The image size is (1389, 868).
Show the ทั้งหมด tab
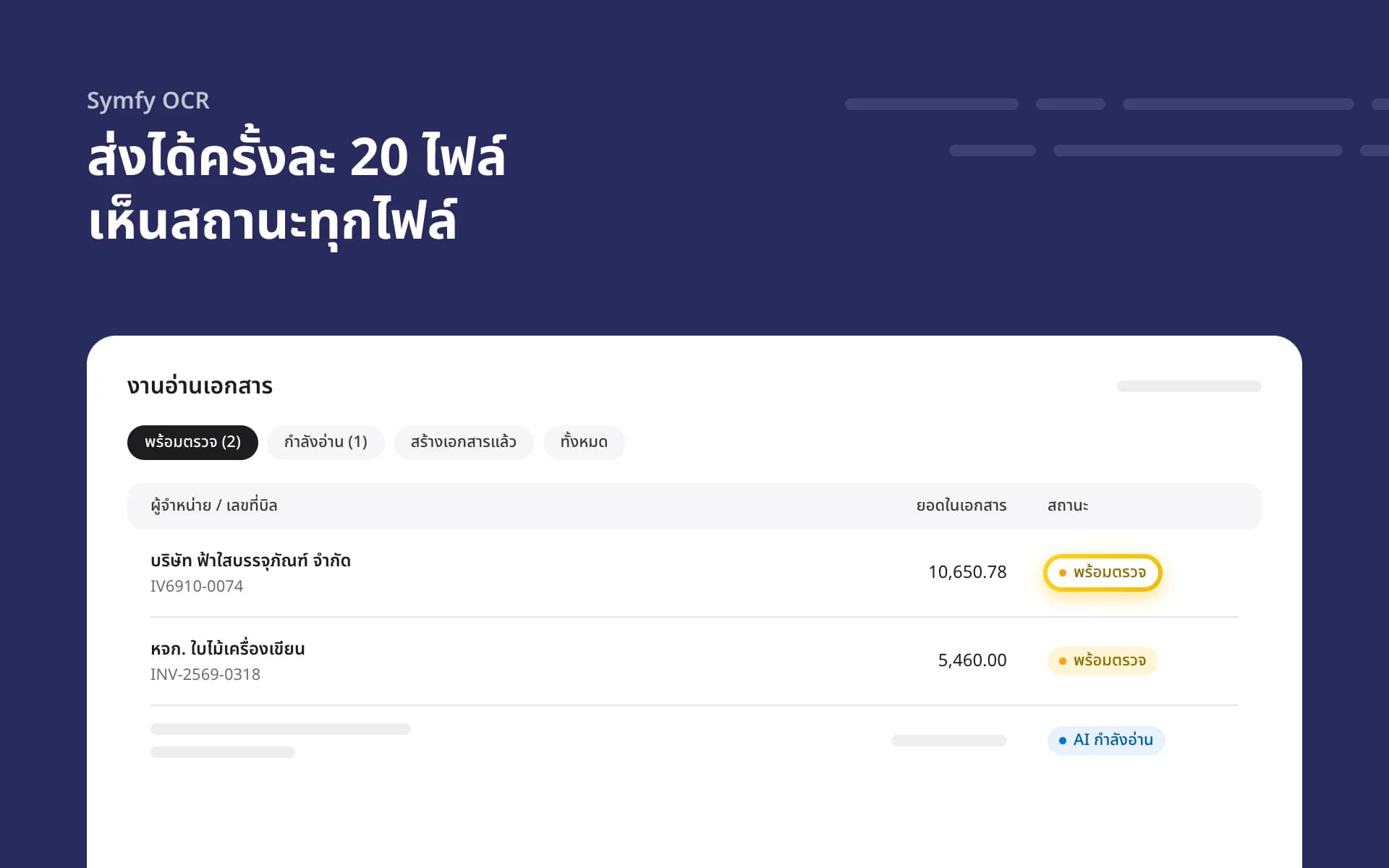(584, 443)
